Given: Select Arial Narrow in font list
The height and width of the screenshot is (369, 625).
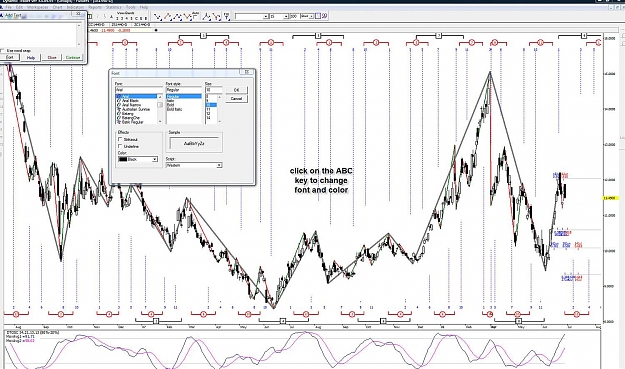Looking at the screenshot, I should click(131, 105).
